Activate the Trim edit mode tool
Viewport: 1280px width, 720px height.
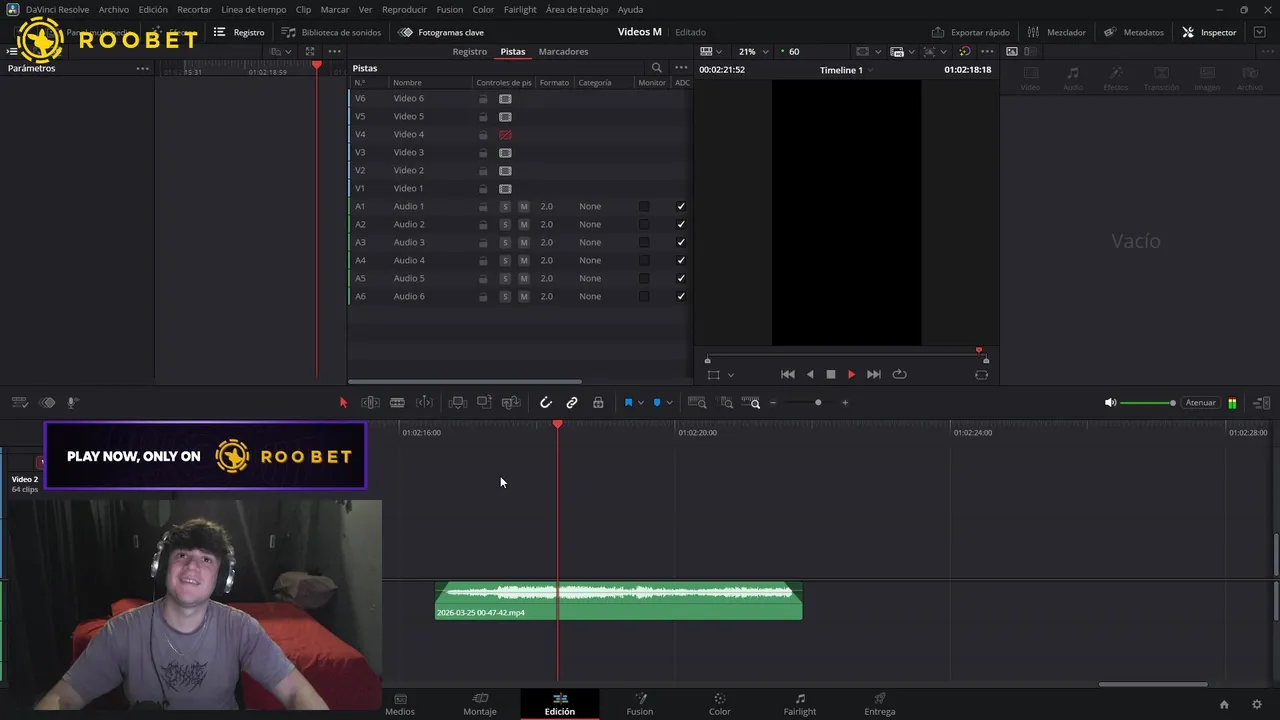370,403
